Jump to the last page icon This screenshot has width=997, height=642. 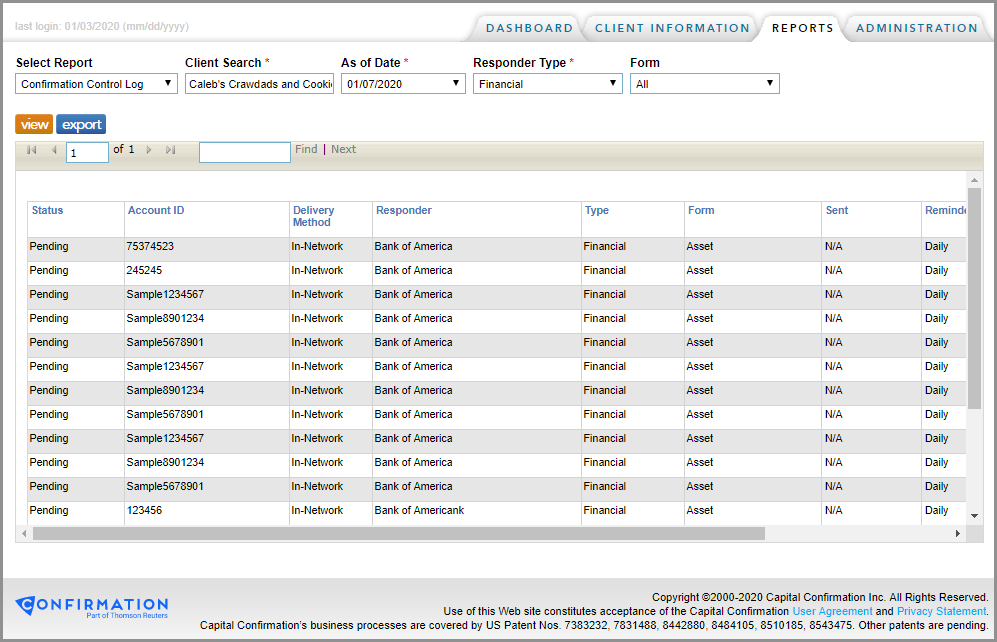coord(170,149)
